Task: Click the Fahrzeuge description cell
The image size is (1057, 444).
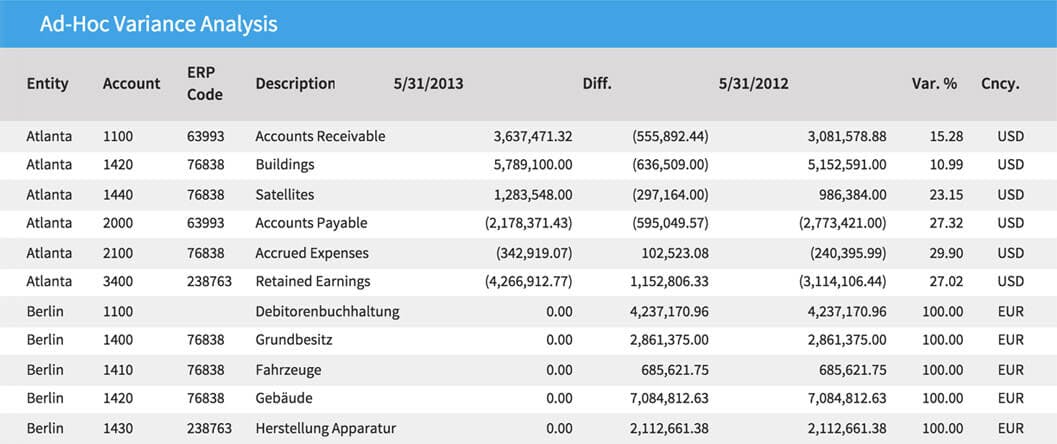Action: [289, 370]
